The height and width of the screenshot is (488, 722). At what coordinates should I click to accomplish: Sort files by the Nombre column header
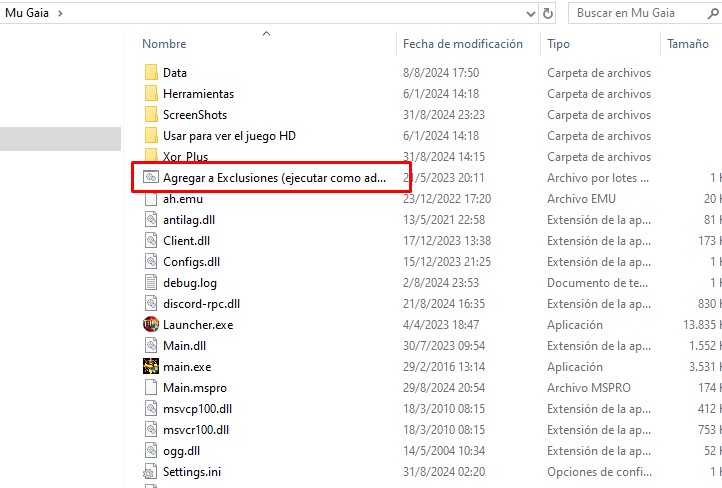tap(164, 44)
